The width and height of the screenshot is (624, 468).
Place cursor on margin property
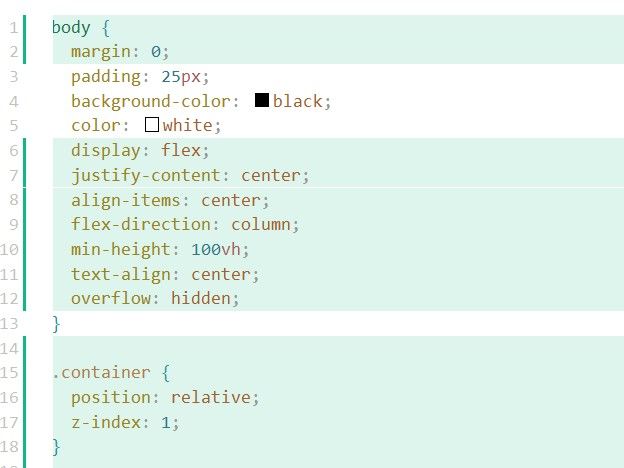point(101,52)
